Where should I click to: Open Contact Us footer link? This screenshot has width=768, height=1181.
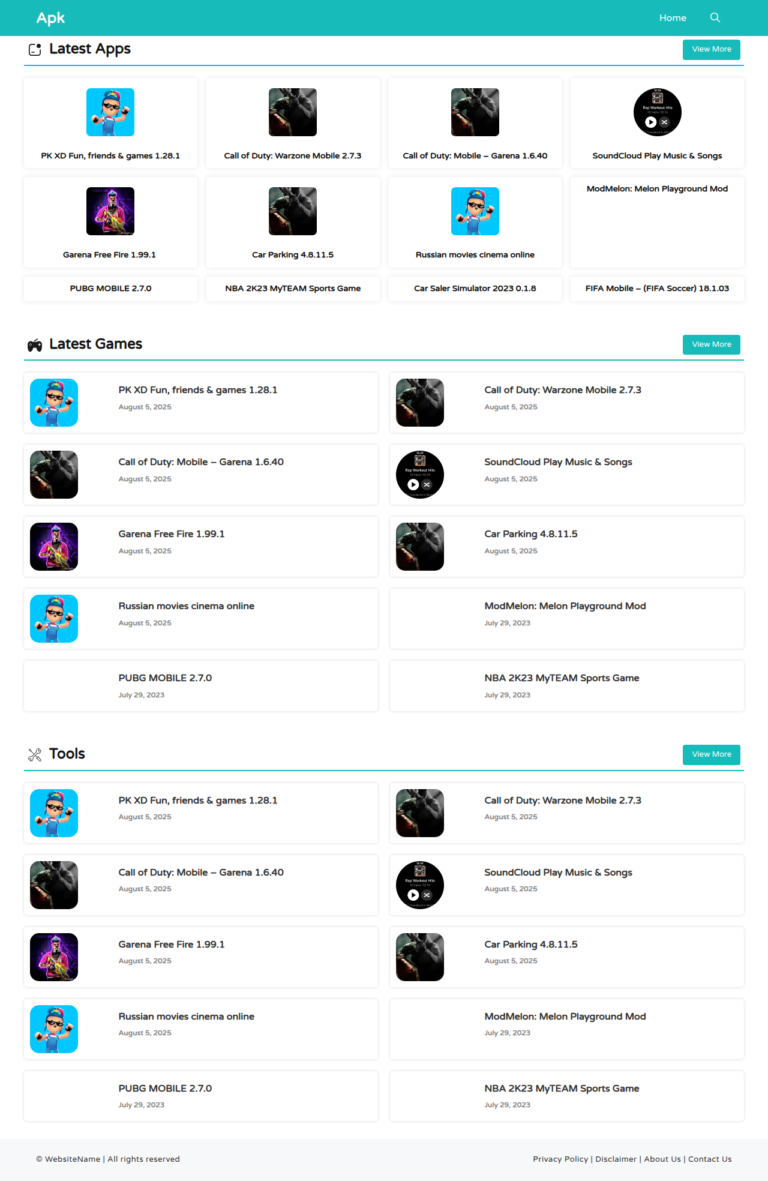point(709,1159)
